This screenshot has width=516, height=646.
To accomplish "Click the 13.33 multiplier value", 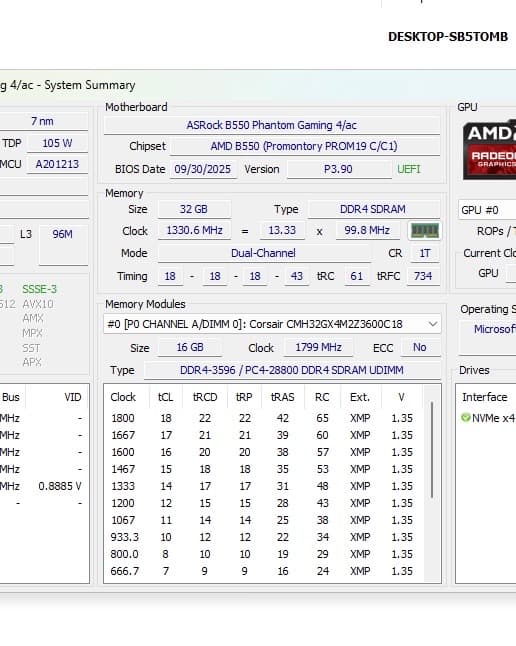I will (x=282, y=230).
